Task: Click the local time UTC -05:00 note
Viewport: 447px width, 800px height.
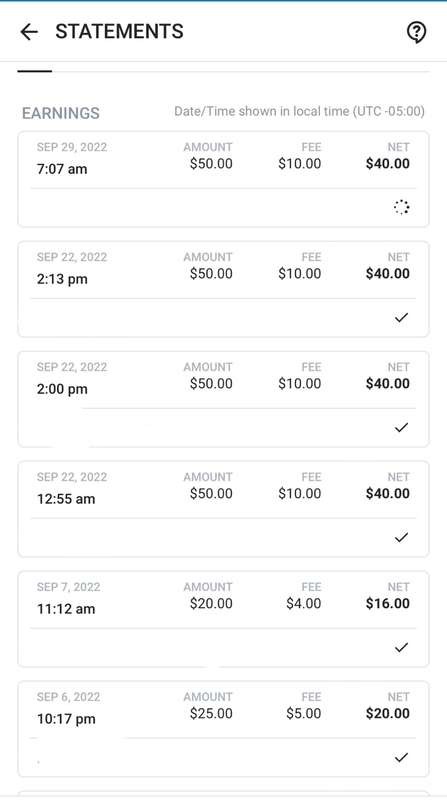Action: 300,111
